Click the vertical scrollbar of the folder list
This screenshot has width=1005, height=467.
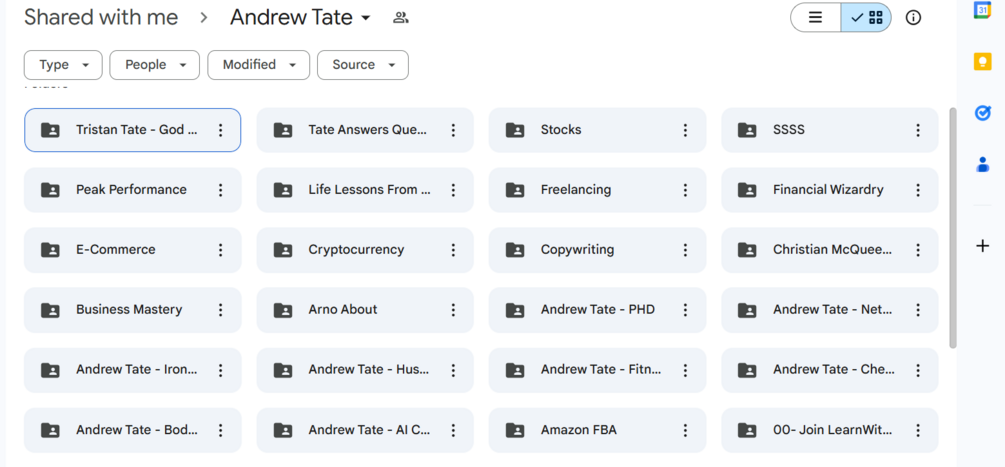pyautogui.click(x=952, y=227)
